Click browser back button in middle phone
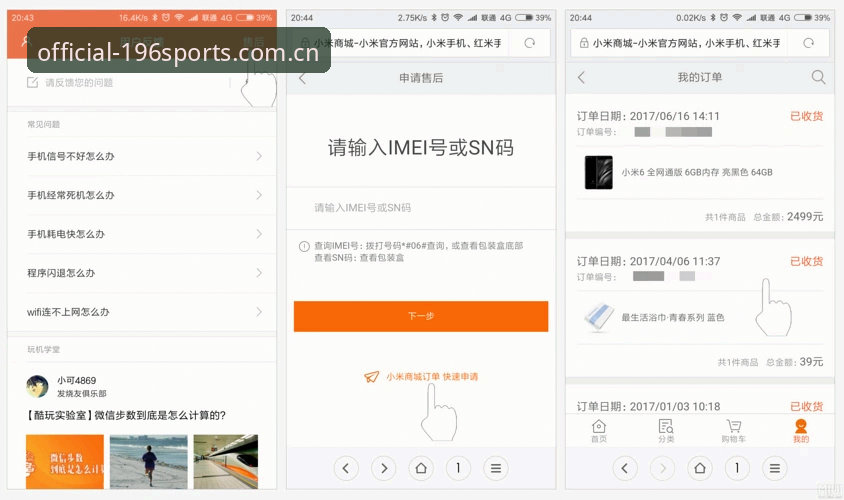The image size is (844, 500). point(346,468)
